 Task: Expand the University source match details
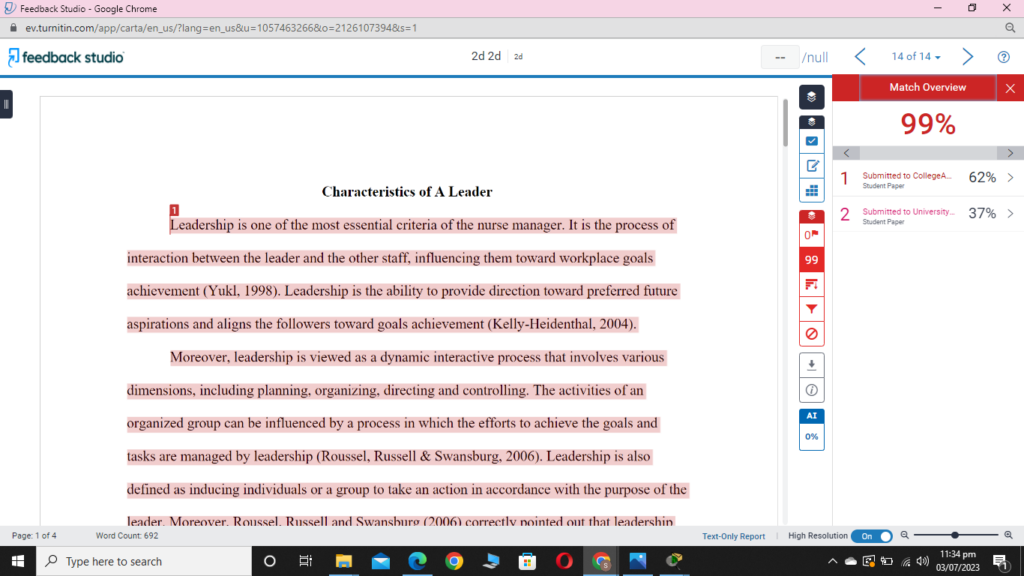(1012, 212)
